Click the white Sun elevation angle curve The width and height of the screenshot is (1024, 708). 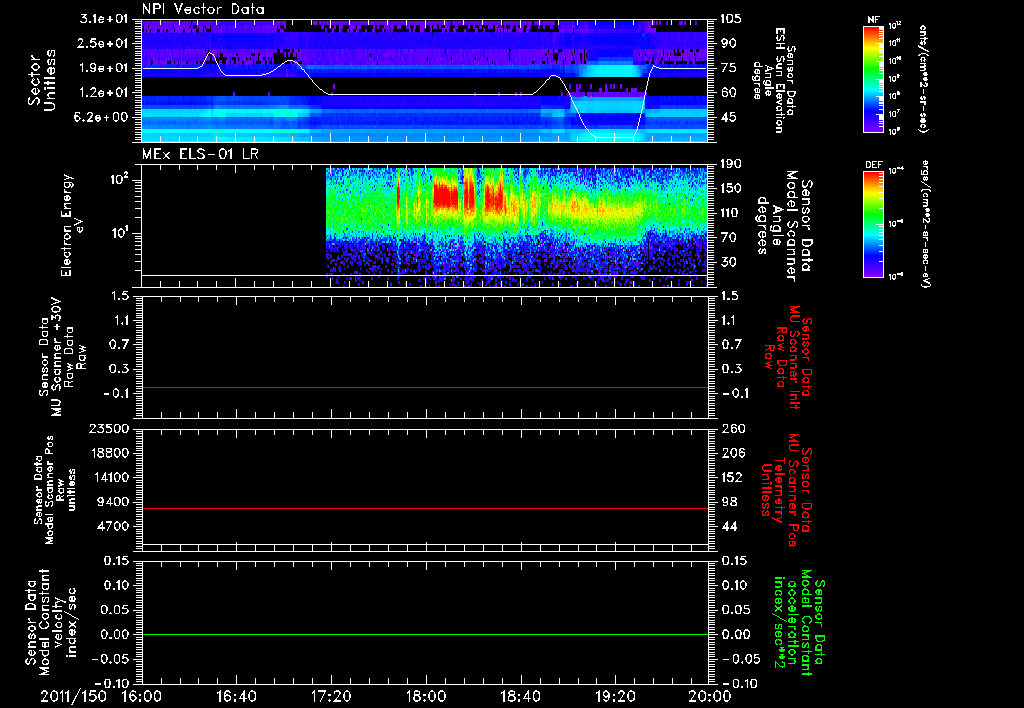(425, 95)
